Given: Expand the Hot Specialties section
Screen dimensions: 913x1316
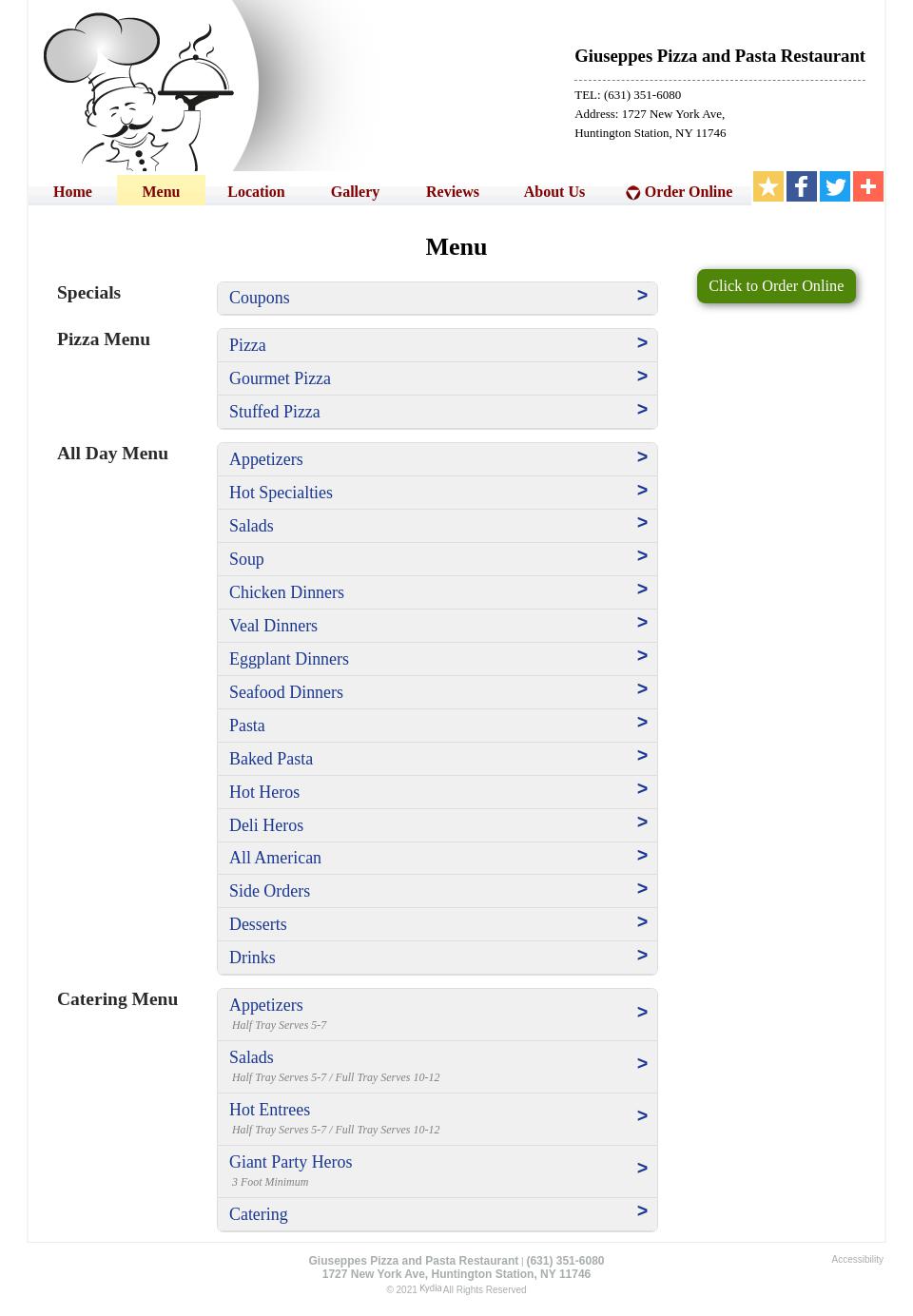Looking at the screenshot, I should click(281, 493).
